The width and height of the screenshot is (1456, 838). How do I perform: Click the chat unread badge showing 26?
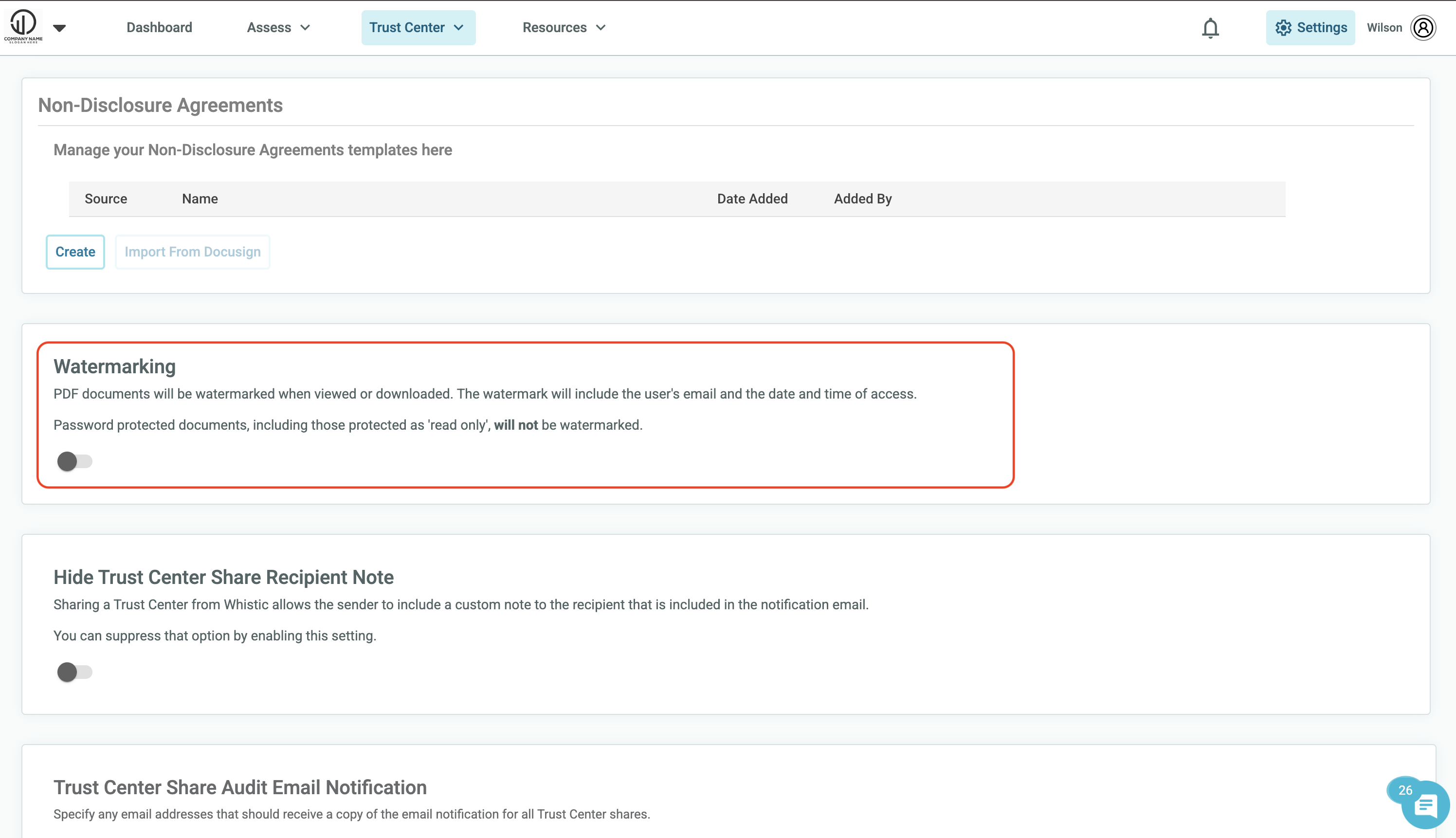1405,790
